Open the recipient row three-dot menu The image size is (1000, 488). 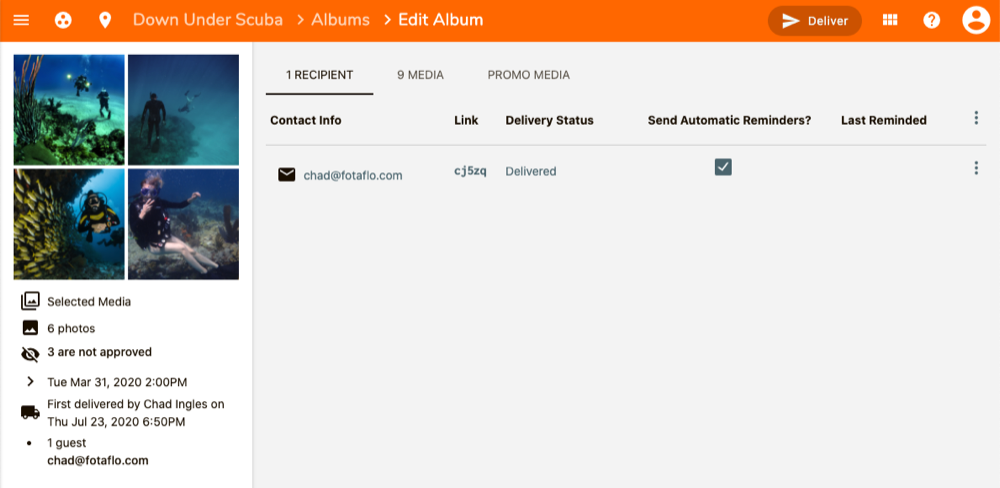pos(976,168)
